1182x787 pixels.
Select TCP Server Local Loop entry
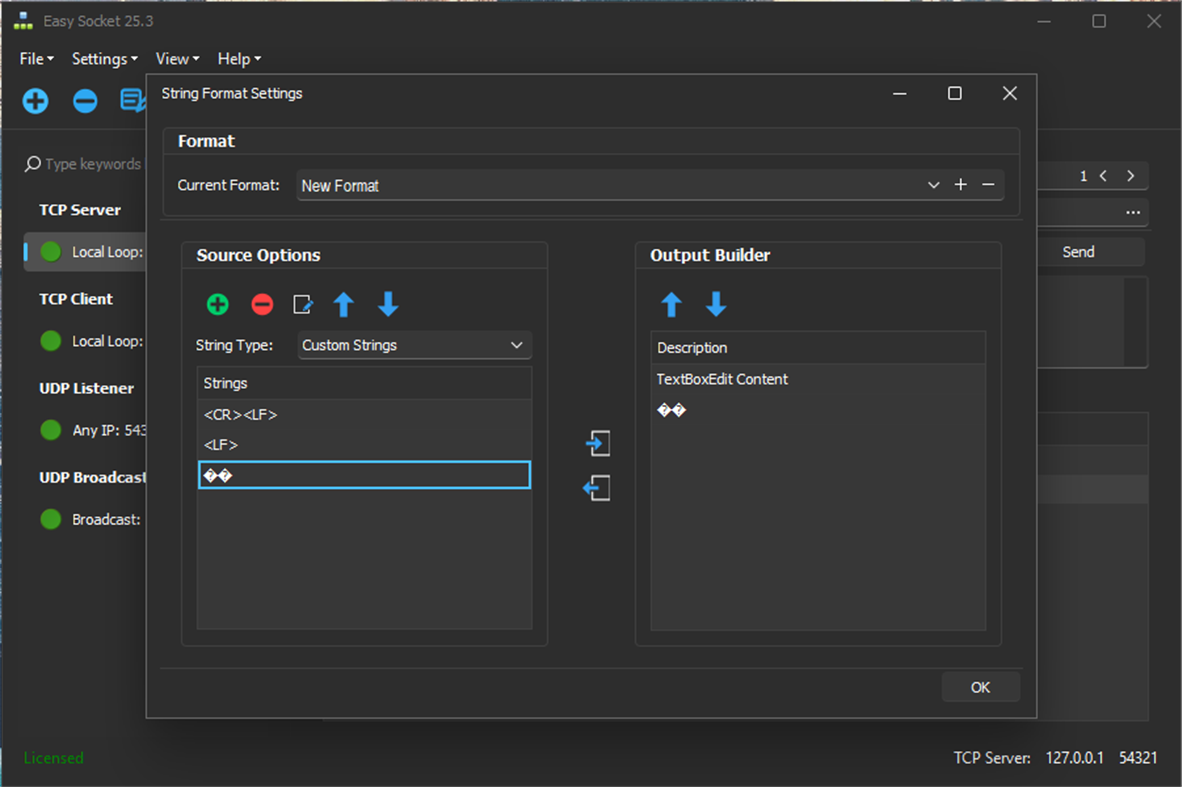point(85,252)
